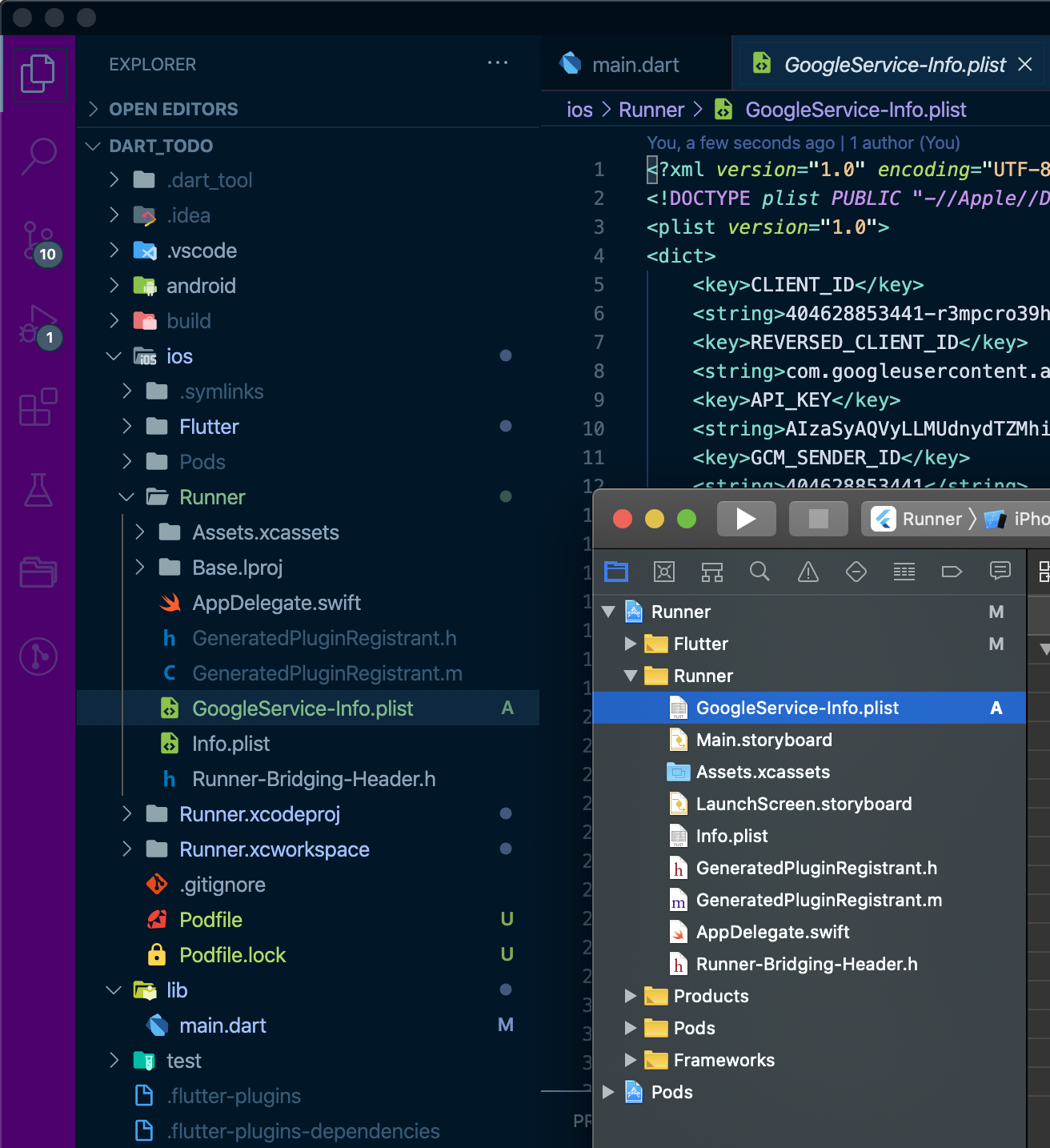Collapse the lib folder
The image size is (1050, 1148).
308,990
